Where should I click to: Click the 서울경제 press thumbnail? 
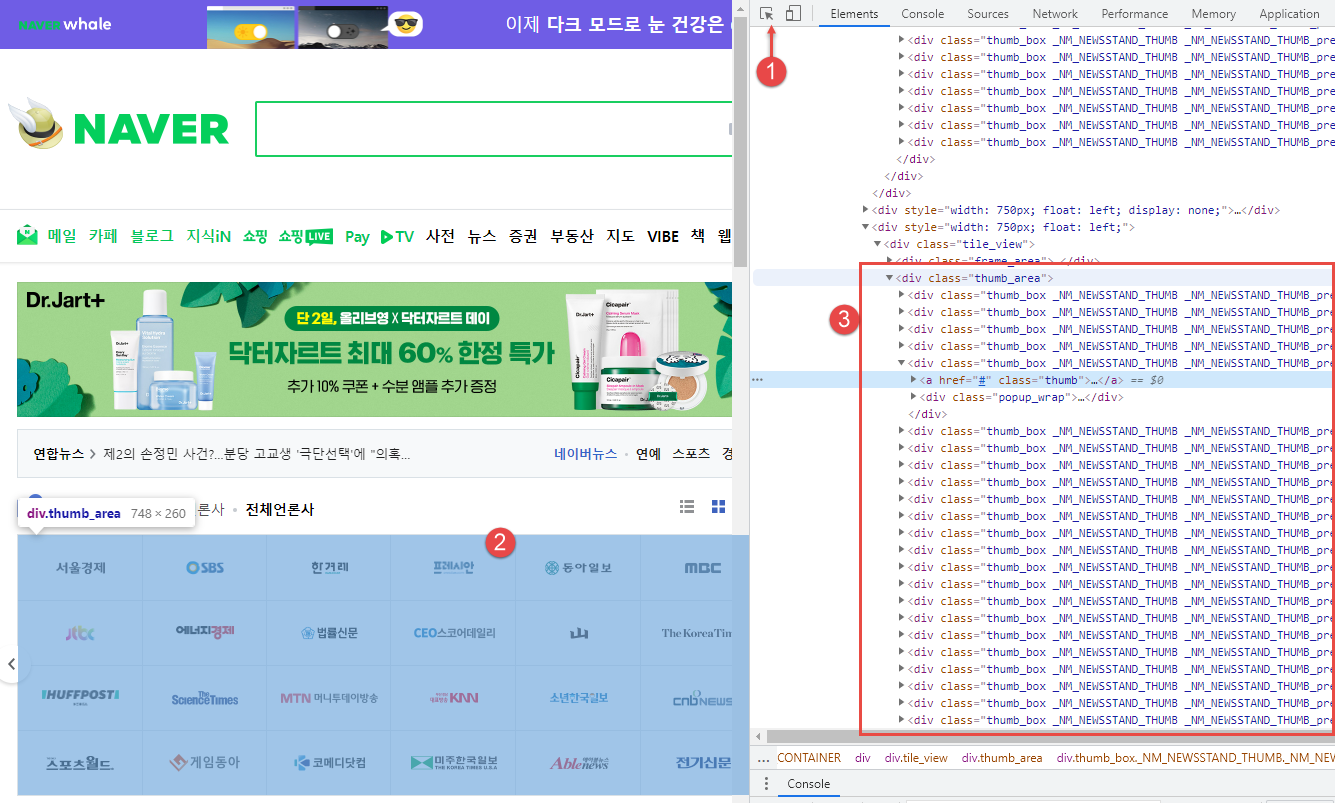(80, 567)
